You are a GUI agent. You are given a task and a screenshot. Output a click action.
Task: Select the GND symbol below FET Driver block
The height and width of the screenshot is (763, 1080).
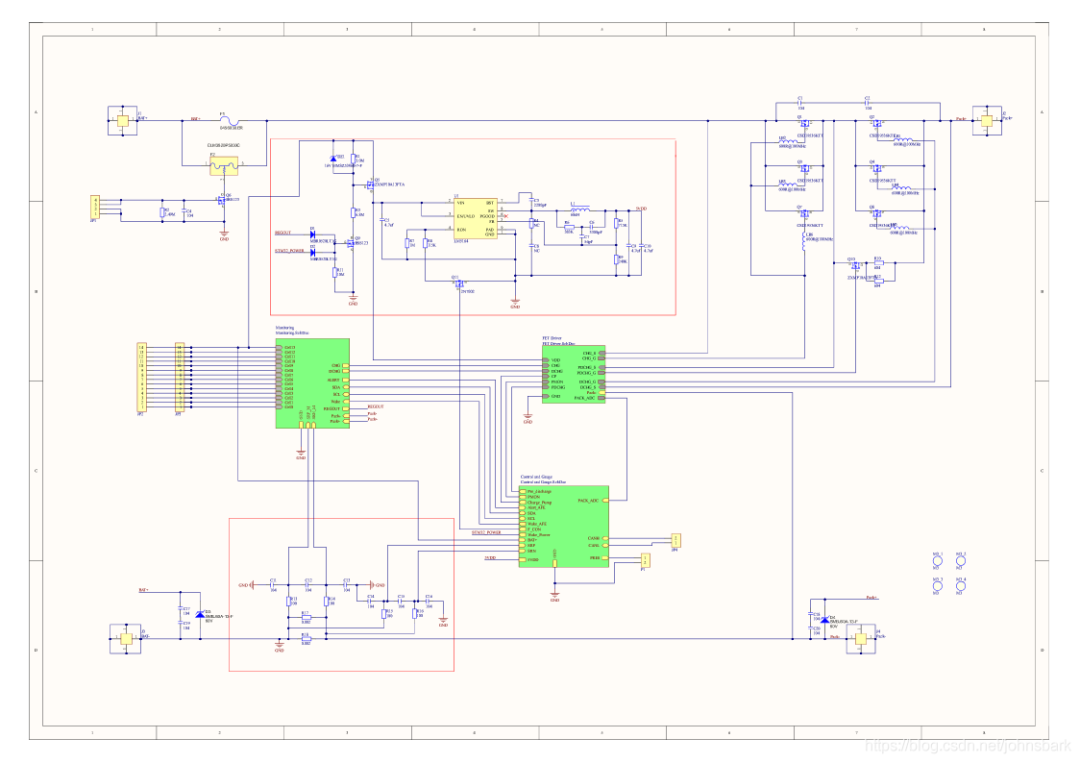click(528, 417)
